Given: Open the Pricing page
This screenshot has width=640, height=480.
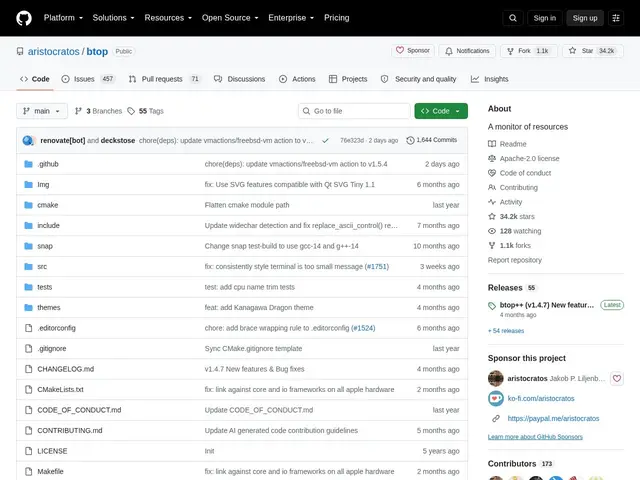Looking at the screenshot, I should [336, 18].
